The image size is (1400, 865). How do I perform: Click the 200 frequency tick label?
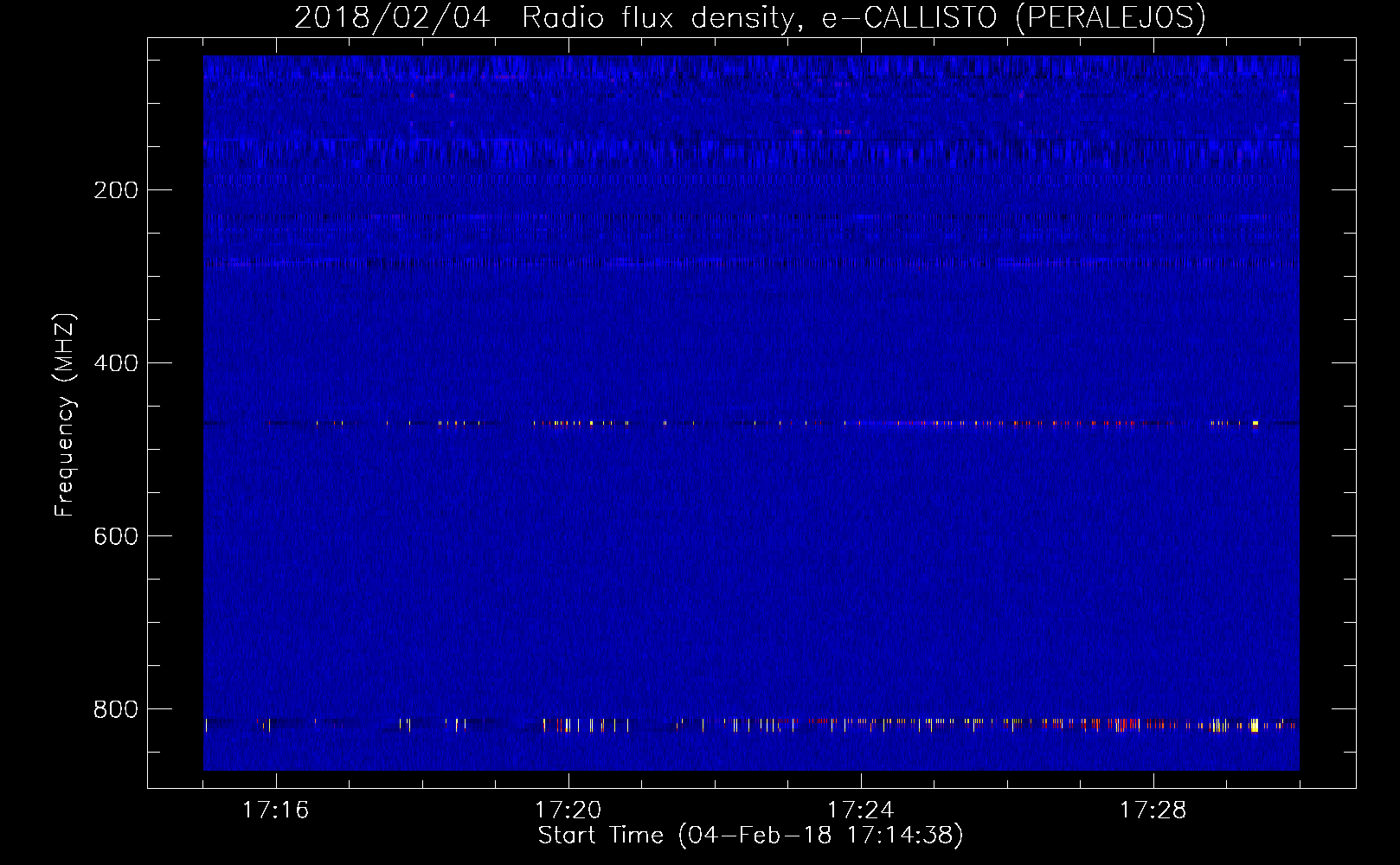point(116,190)
